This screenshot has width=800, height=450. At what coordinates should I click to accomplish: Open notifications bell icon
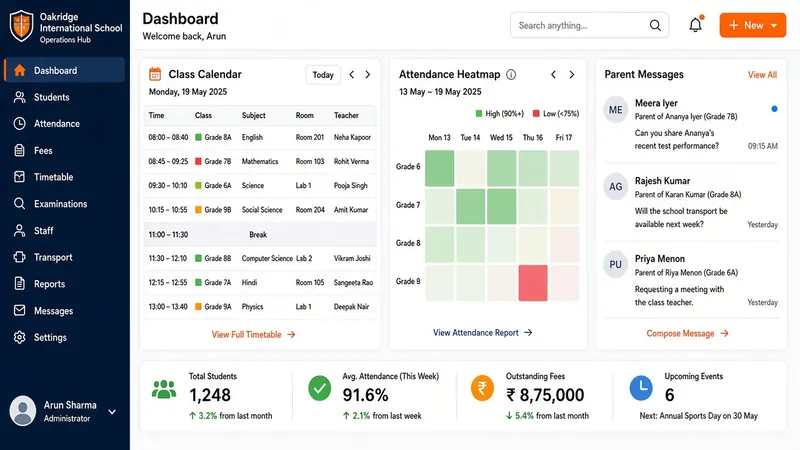(695, 25)
